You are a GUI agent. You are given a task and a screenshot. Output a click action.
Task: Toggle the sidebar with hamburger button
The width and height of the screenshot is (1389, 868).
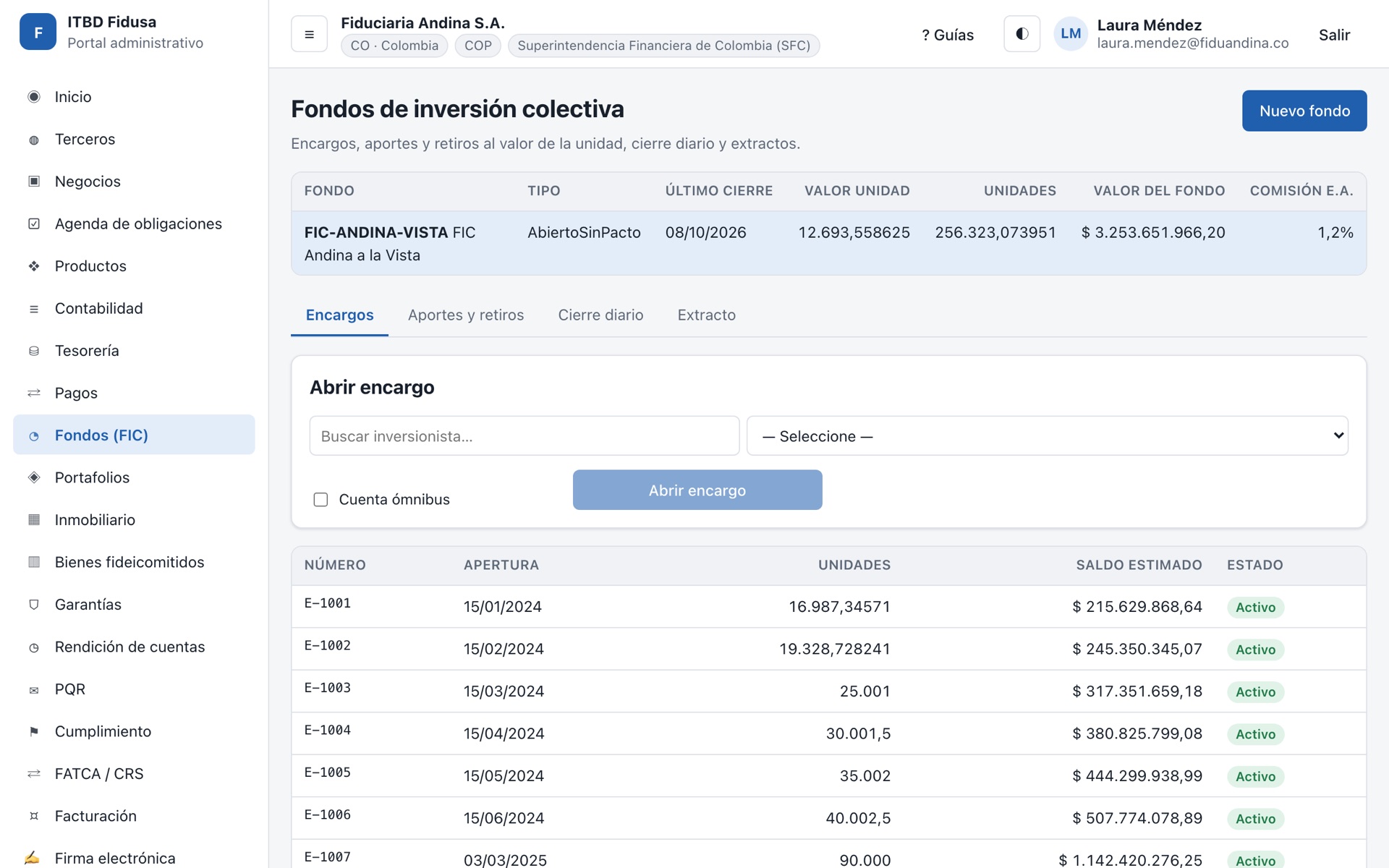[x=309, y=34]
